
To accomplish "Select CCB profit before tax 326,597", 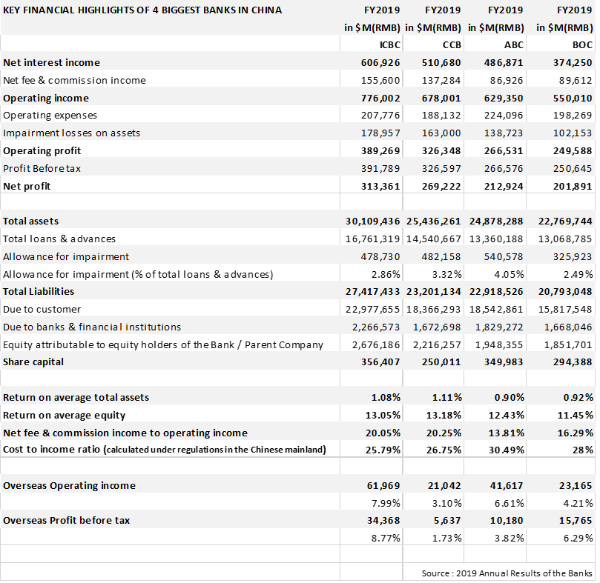I will pos(442,169).
